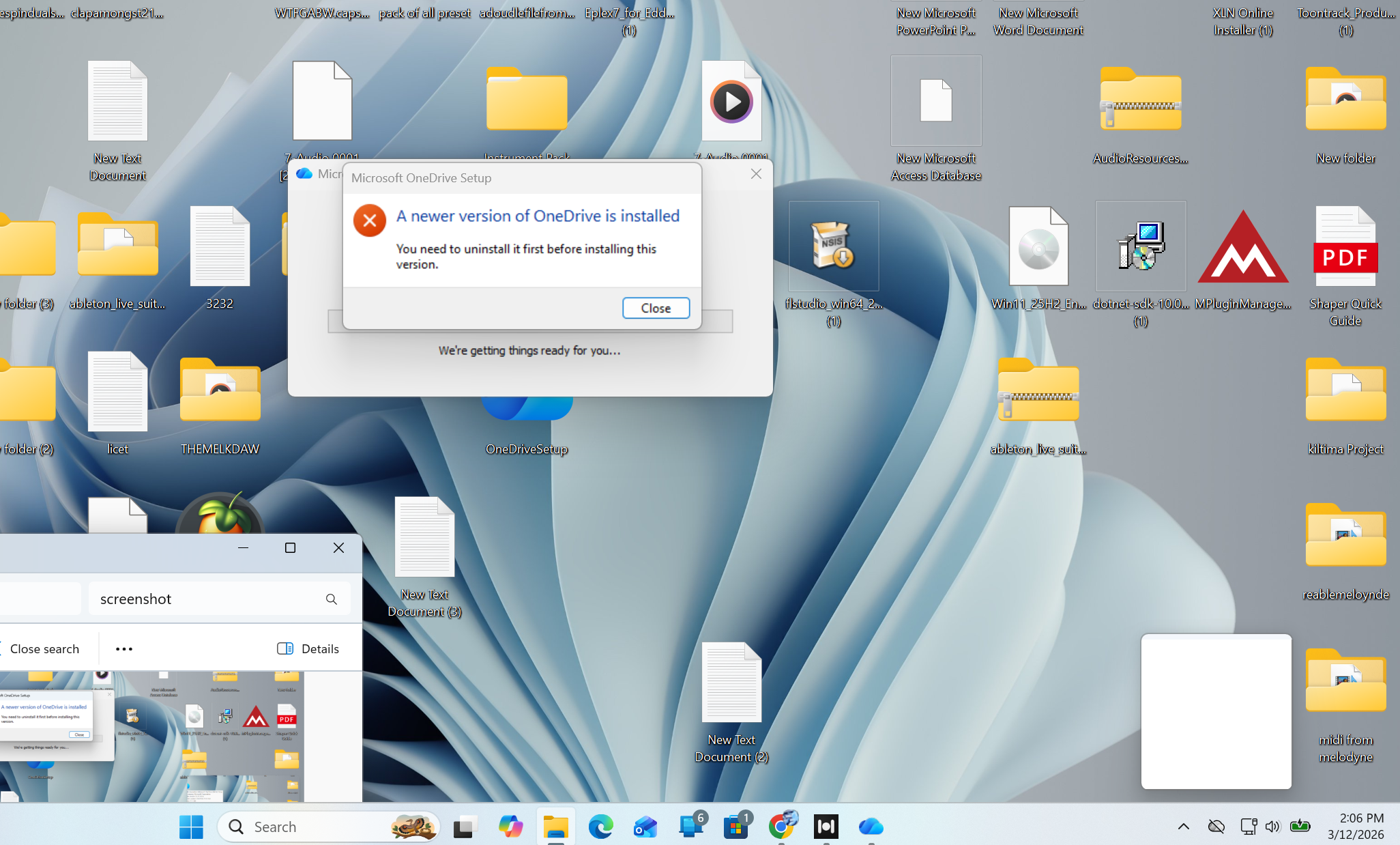Click Close search in the Photos window
1400x845 pixels.
[x=45, y=648]
